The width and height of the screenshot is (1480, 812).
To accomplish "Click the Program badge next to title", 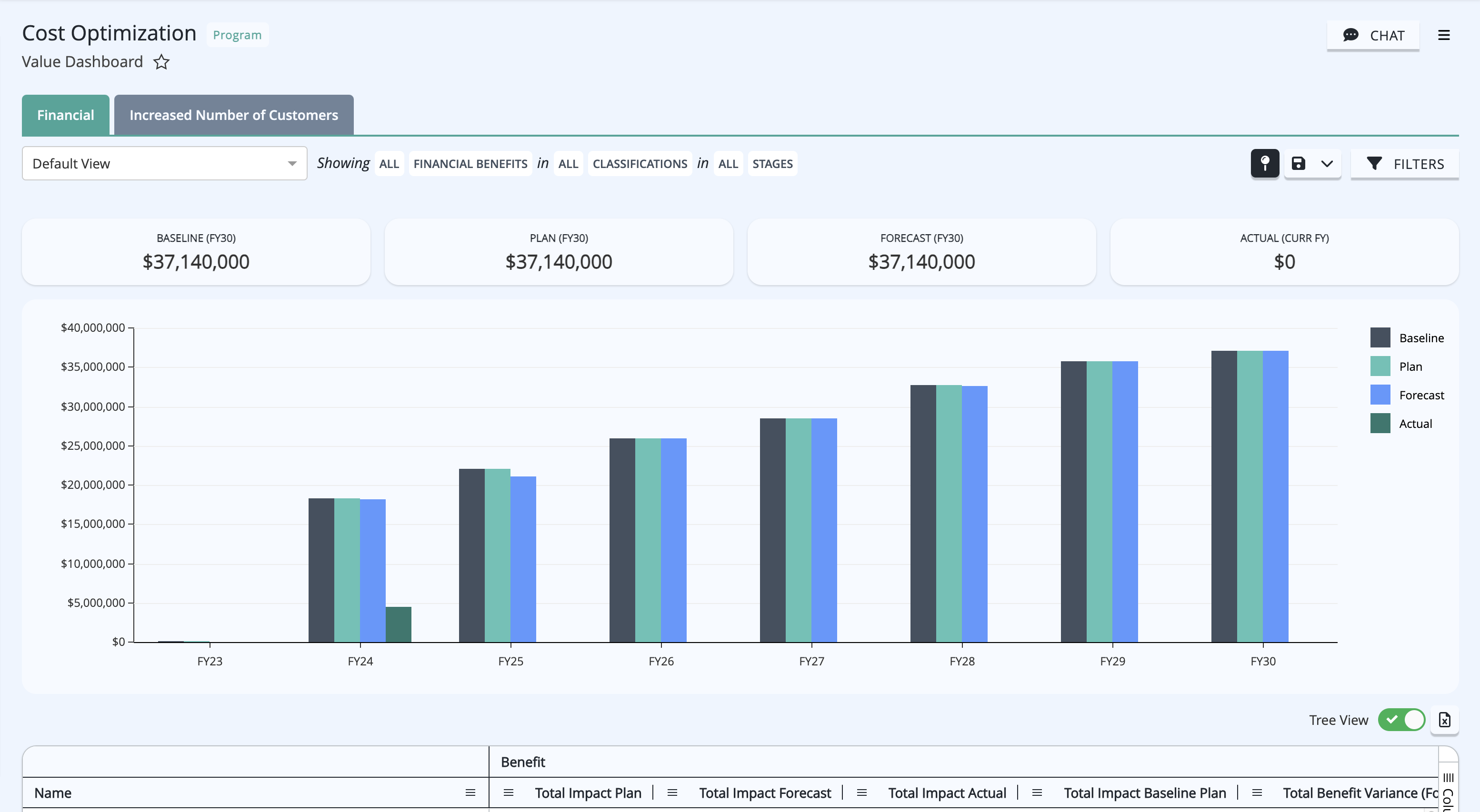I will pyautogui.click(x=237, y=35).
